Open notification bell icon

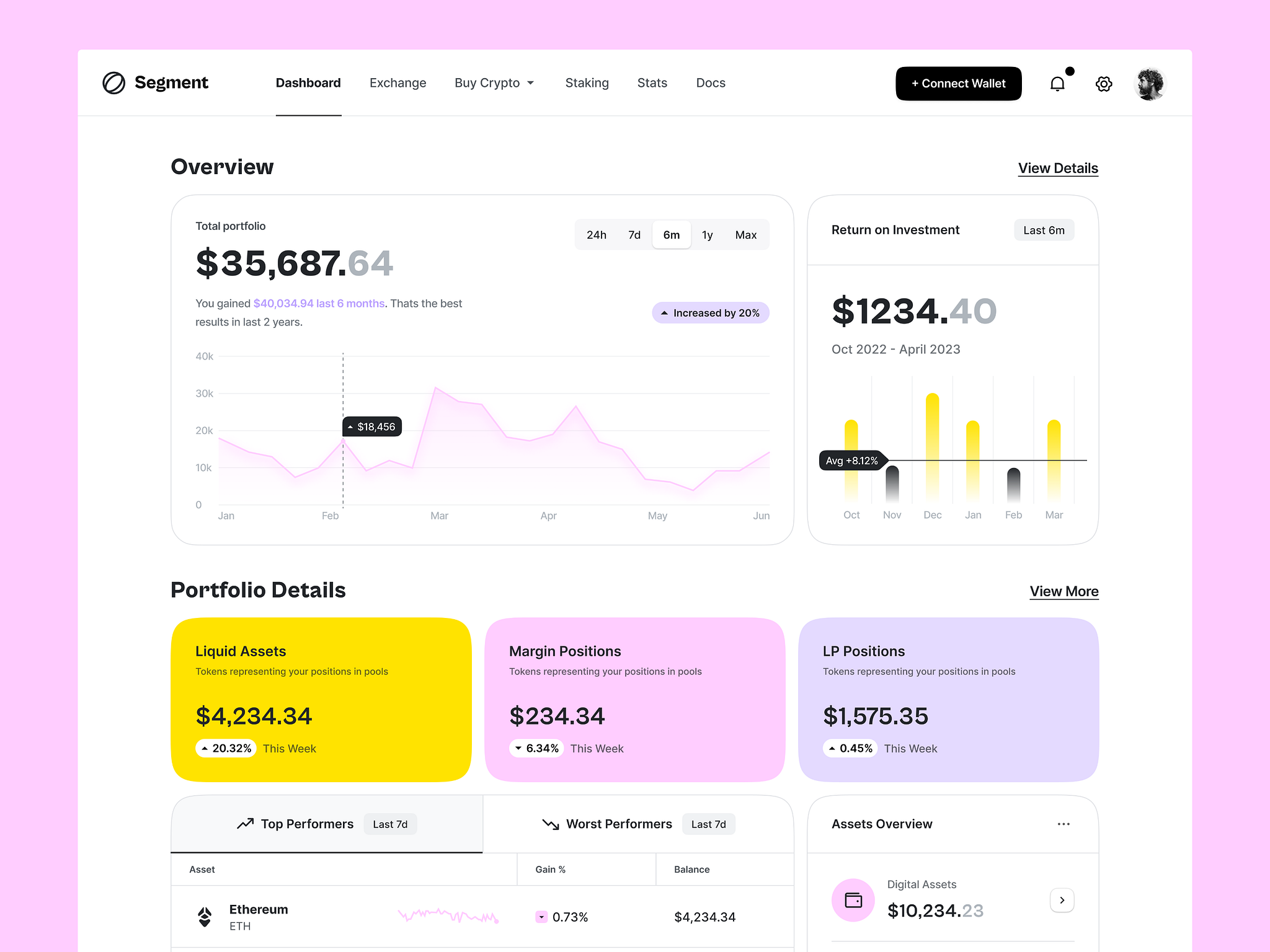pyautogui.click(x=1058, y=84)
